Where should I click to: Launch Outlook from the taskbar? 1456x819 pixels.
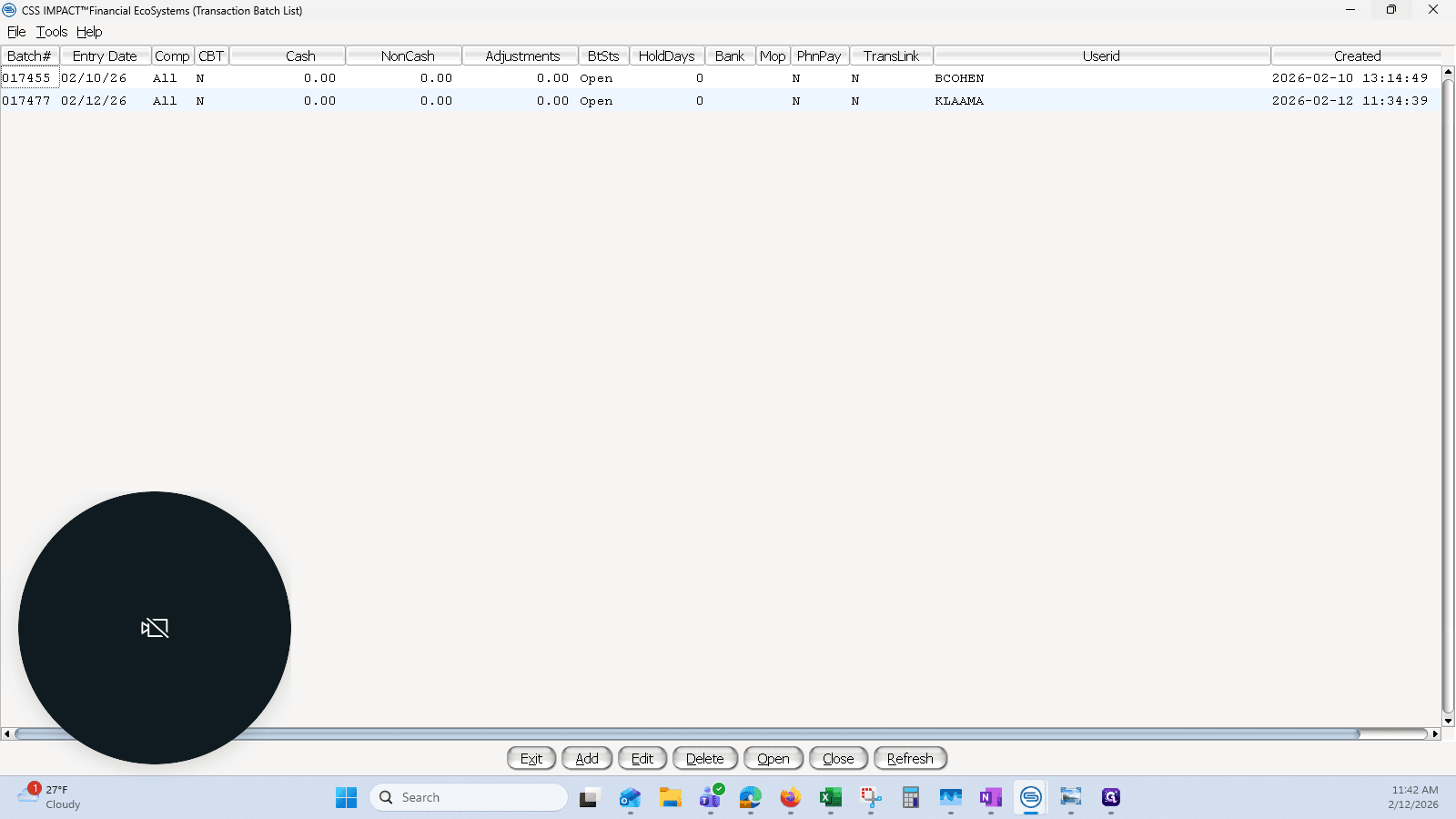pos(630,797)
